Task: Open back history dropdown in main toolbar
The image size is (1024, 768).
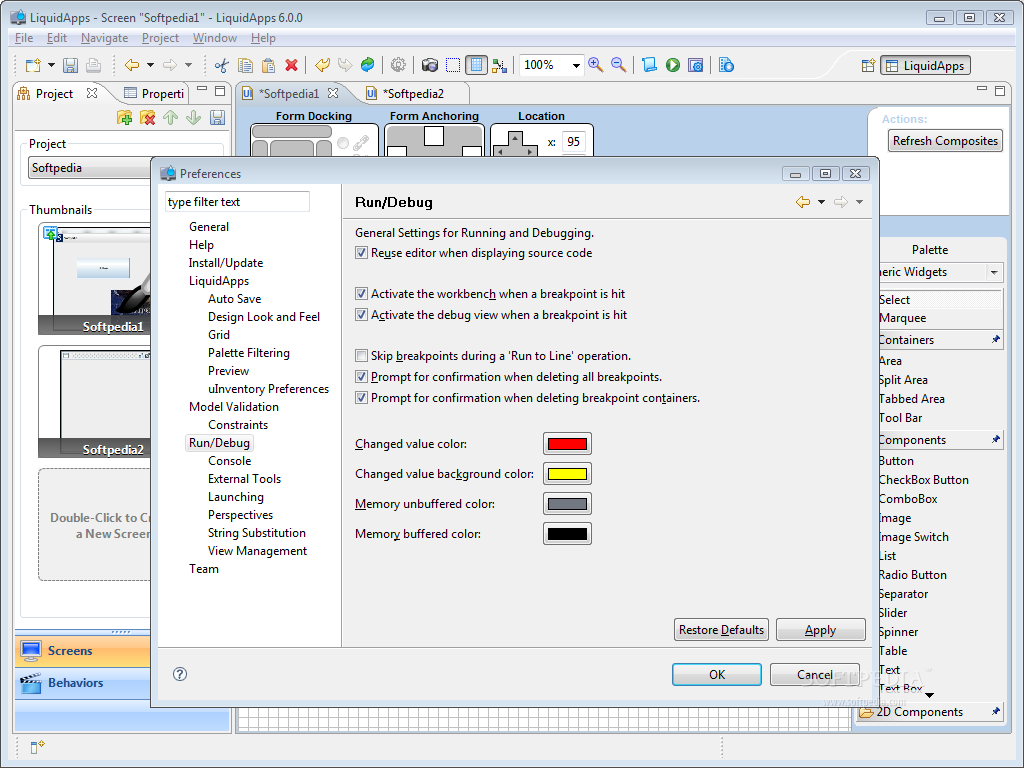Action: coord(150,65)
